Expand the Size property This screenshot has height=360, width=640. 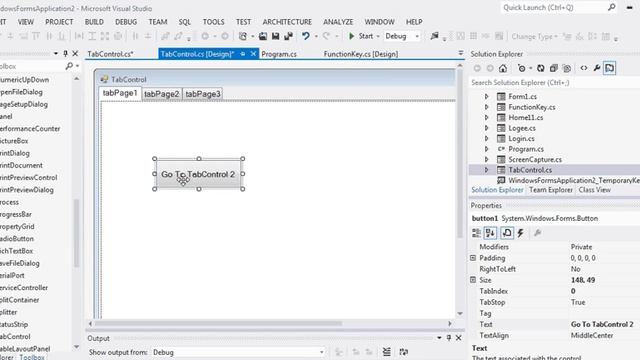pyautogui.click(x=473, y=280)
